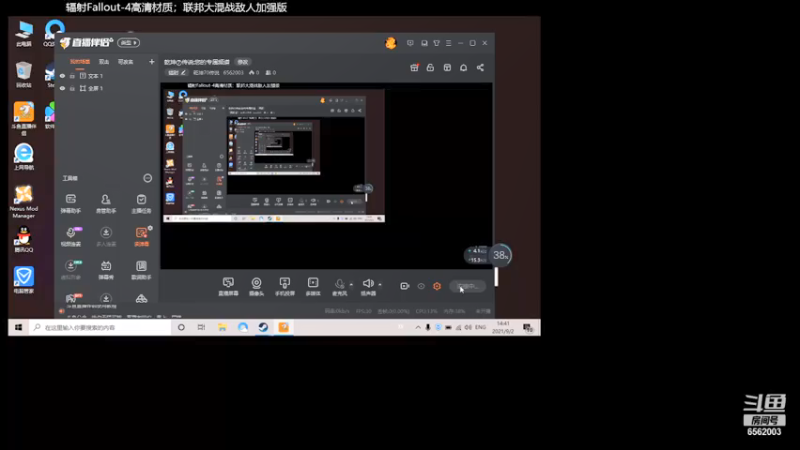
Task: Toggle visibility eye of 文本 1 layer
Action: tap(62, 76)
